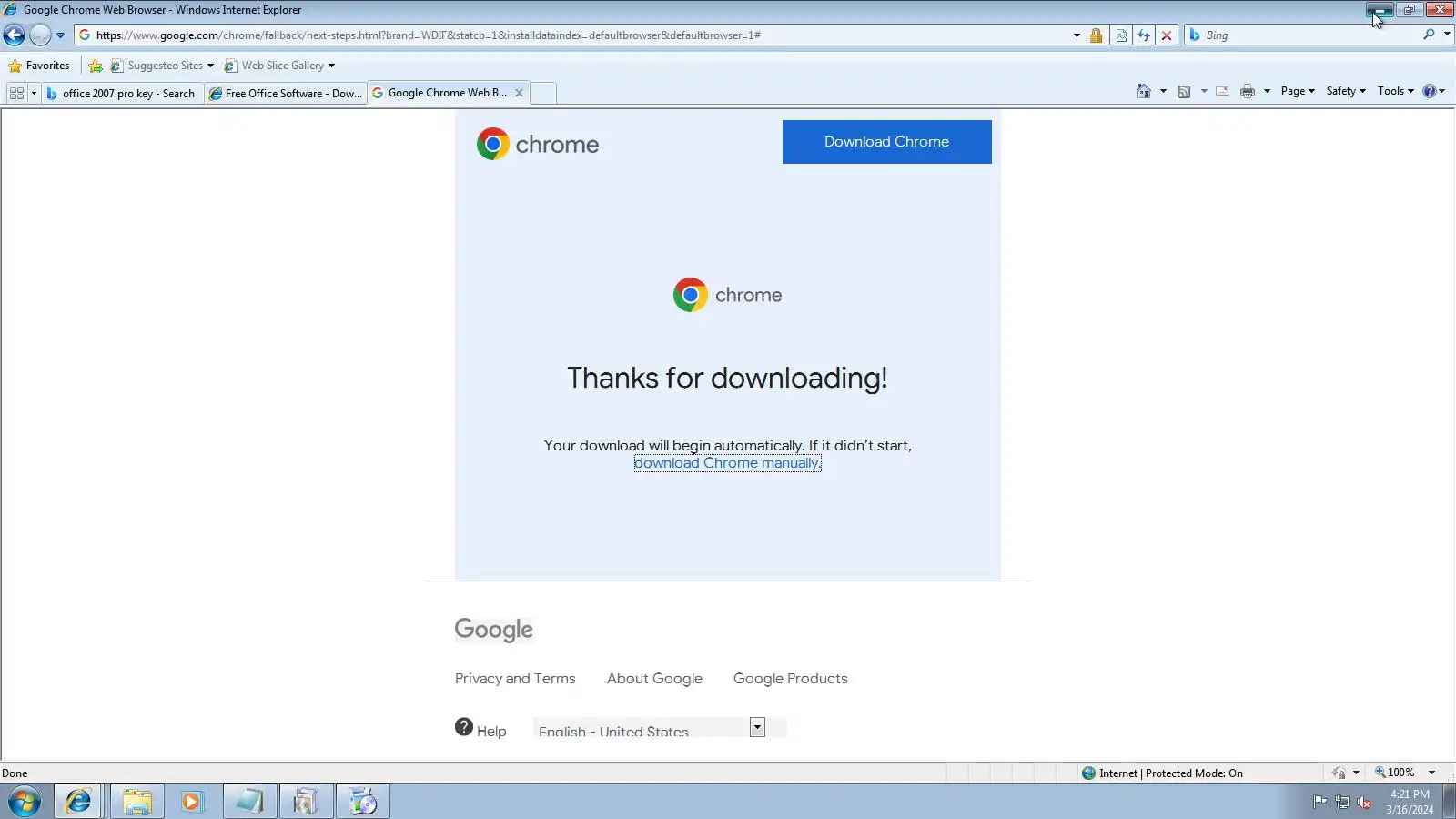This screenshot has height=819, width=1456.
Task: Open Suggested Sites in Favorites bar
Action: (162, 66)
